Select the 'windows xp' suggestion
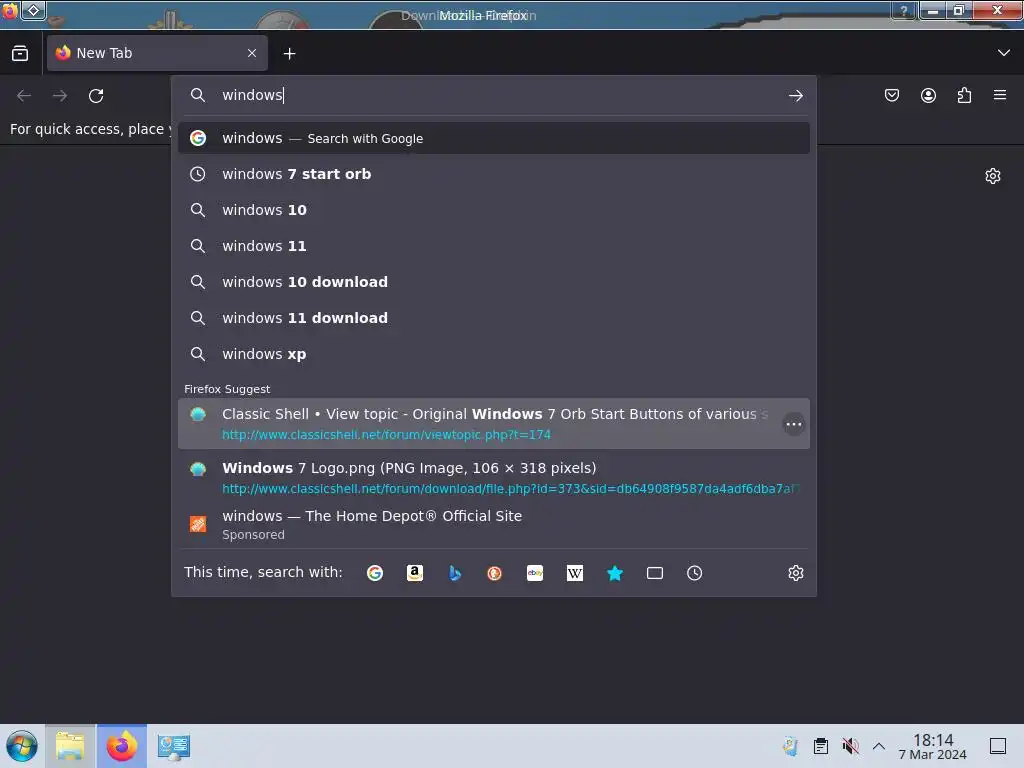 coord(494,354)
